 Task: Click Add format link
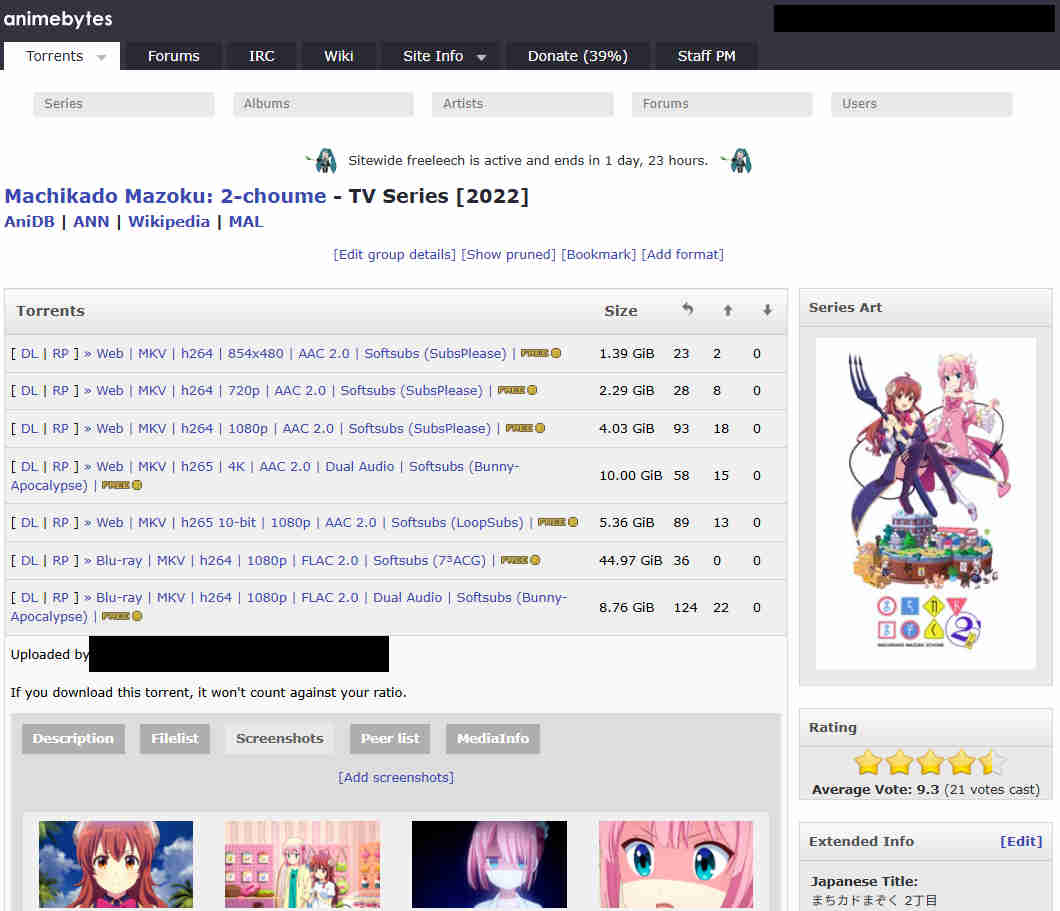pos(683,255)
